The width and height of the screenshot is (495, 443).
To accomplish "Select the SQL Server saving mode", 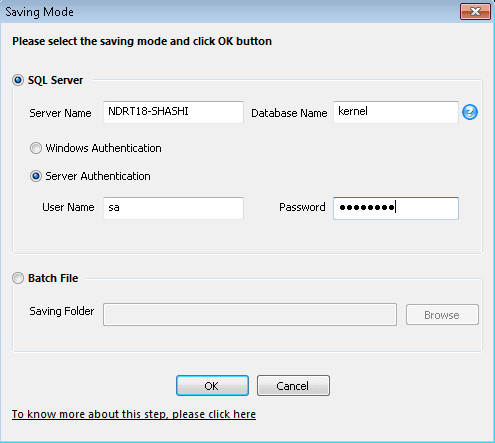I will pos(18,80).
